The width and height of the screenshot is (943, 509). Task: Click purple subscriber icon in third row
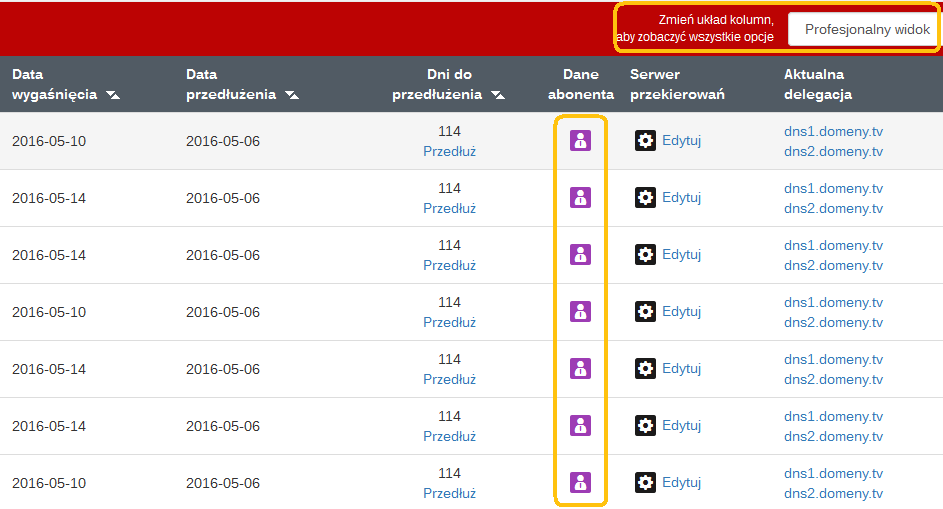coord(580,255)
